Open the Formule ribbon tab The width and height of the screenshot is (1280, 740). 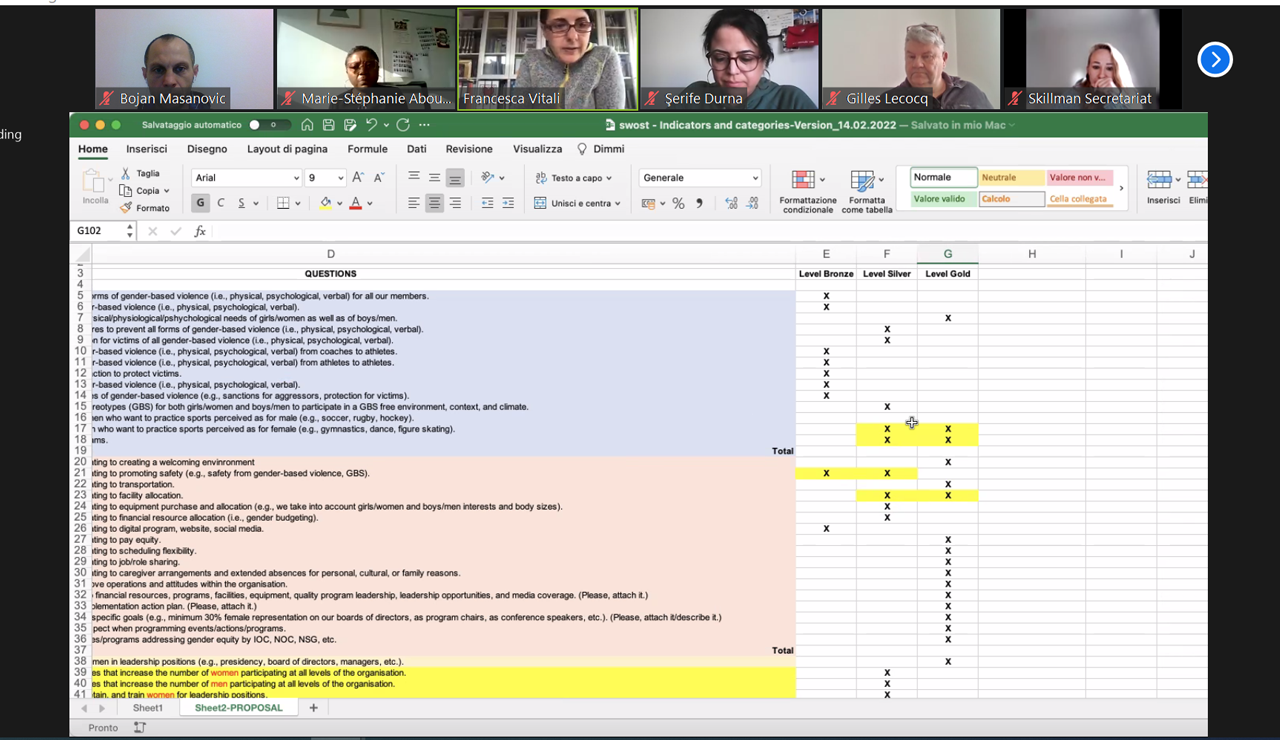(x=367, y=149)
